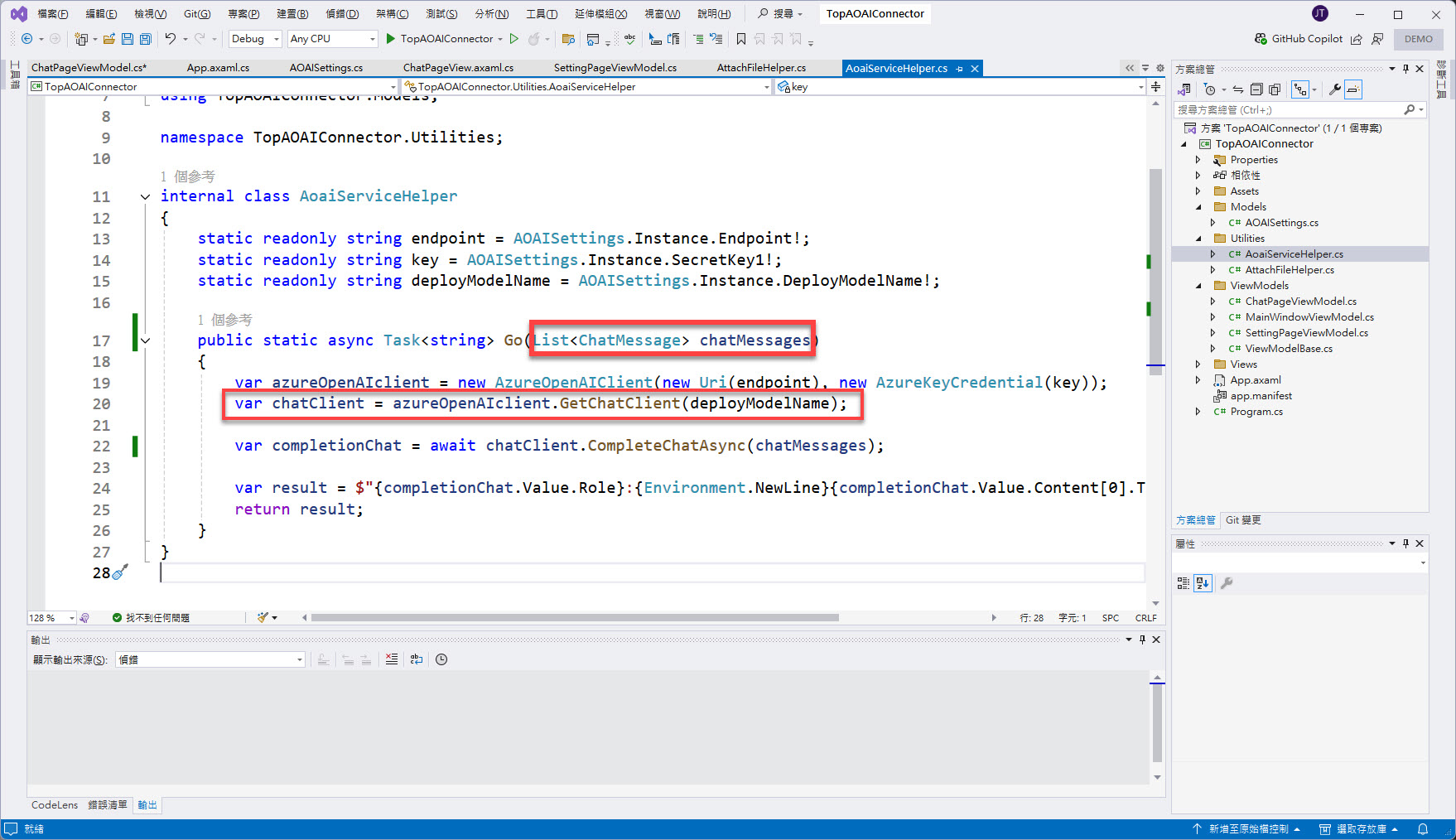Click the Undo arrow icon
1456x840 pixels.
[x=171, y=38]
